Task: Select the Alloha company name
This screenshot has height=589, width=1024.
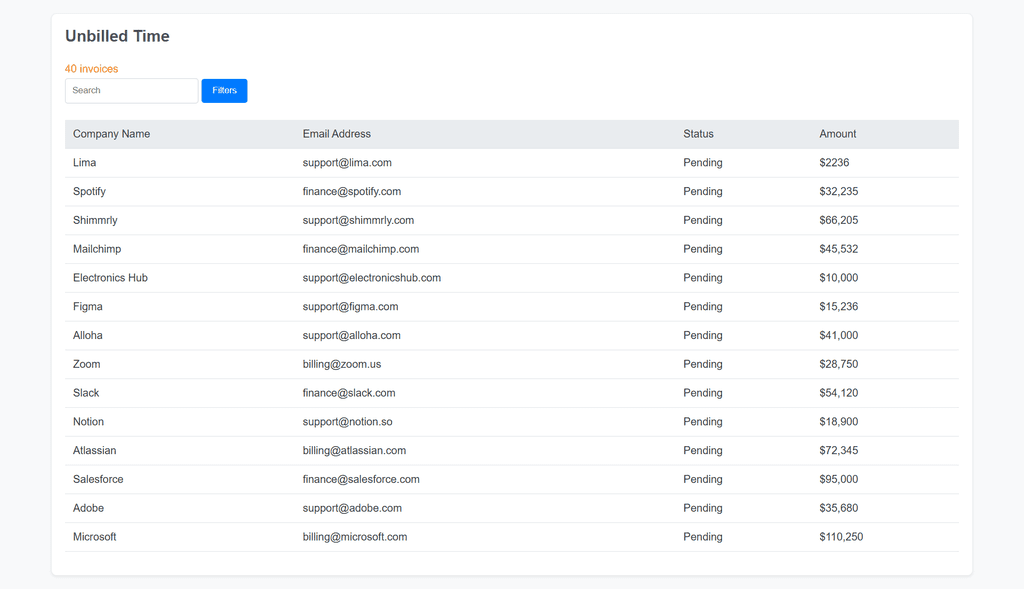Action: 88,335
